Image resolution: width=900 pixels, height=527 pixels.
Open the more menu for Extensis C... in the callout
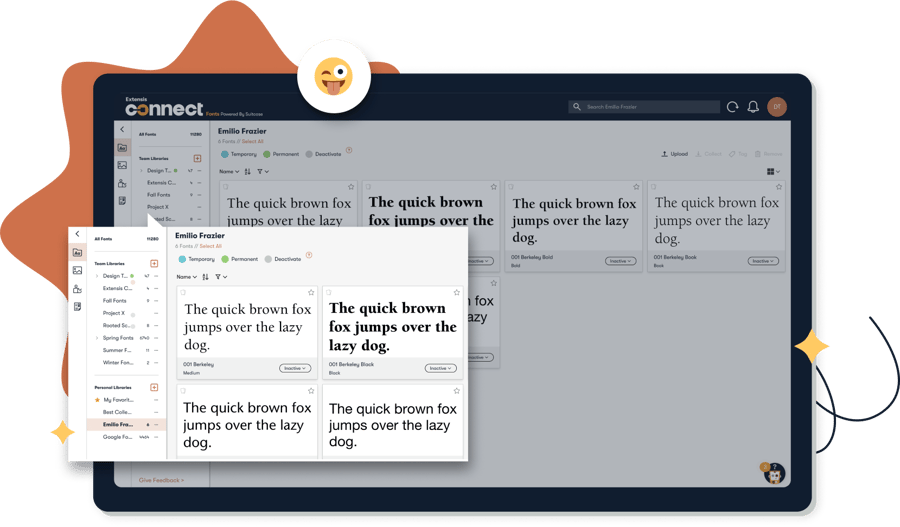(156, 289)
